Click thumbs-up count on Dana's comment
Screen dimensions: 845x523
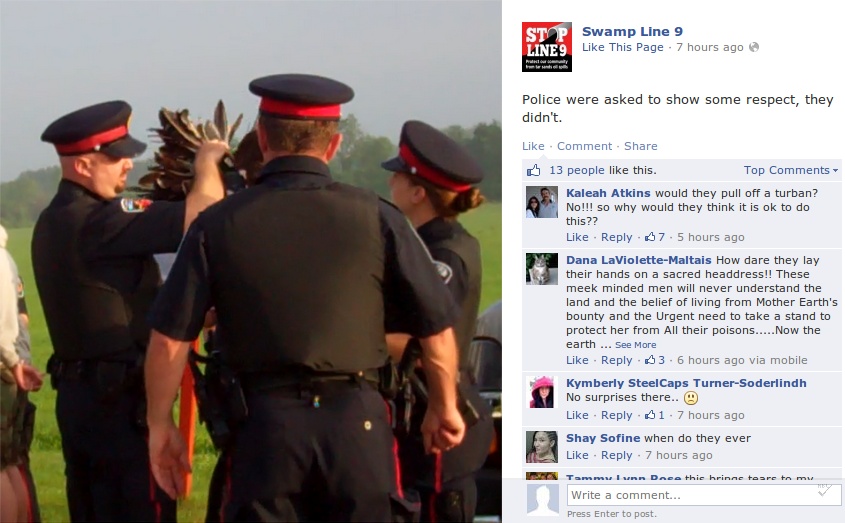pyautogui.click(x=655, y=360)
